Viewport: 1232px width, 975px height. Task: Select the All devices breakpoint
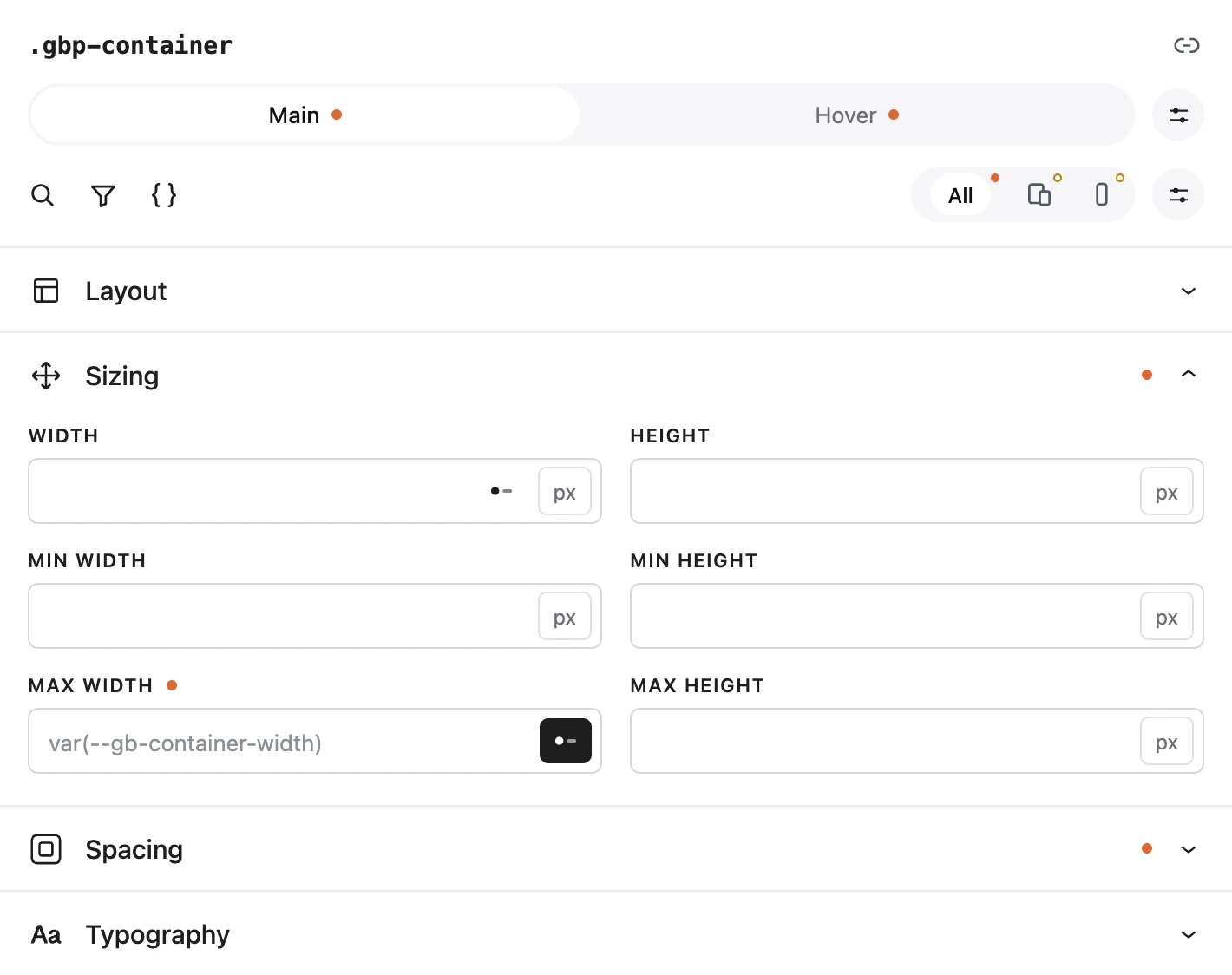coord(960,195)
